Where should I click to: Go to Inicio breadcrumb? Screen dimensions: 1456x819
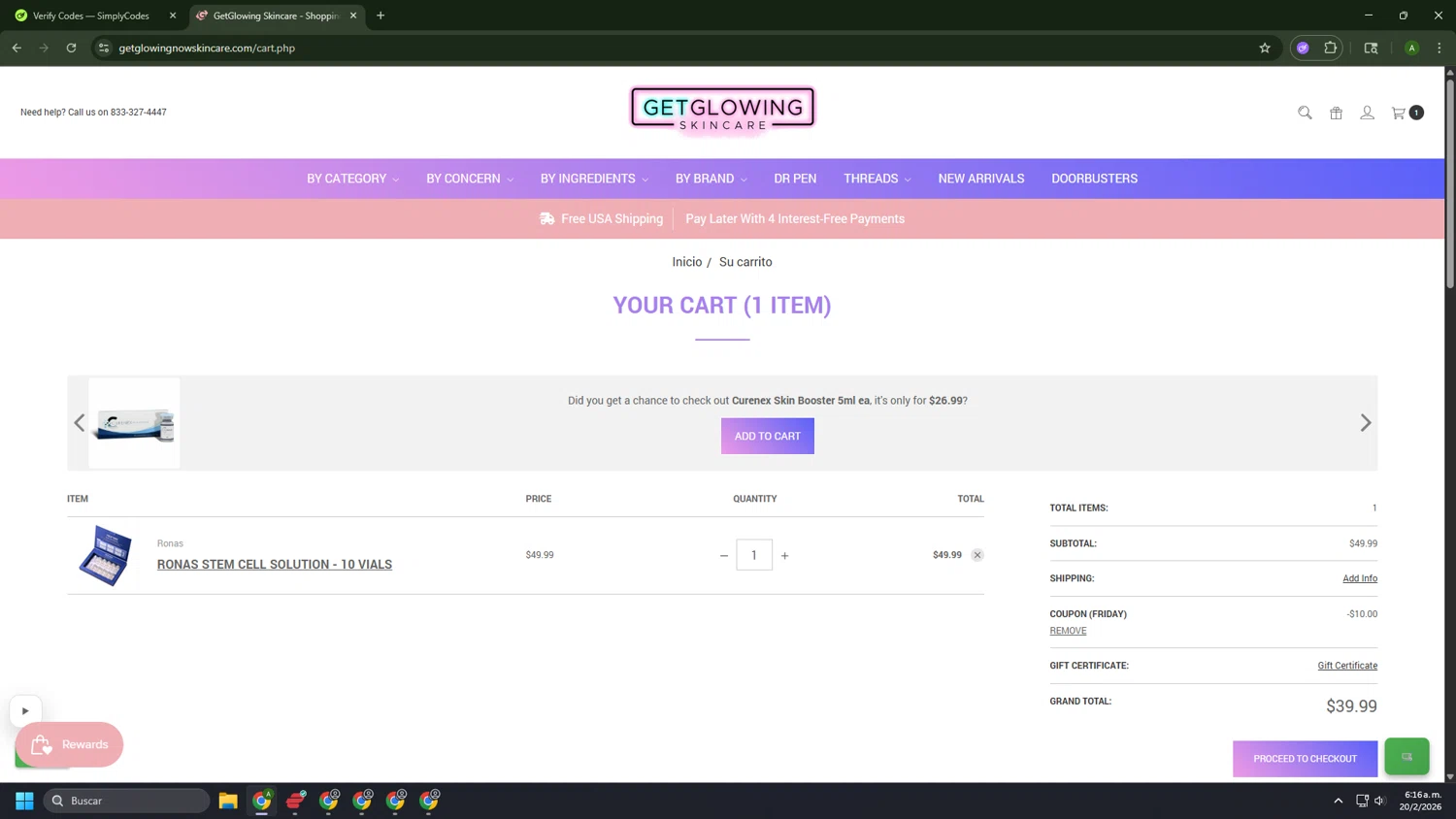coord(686,262)
